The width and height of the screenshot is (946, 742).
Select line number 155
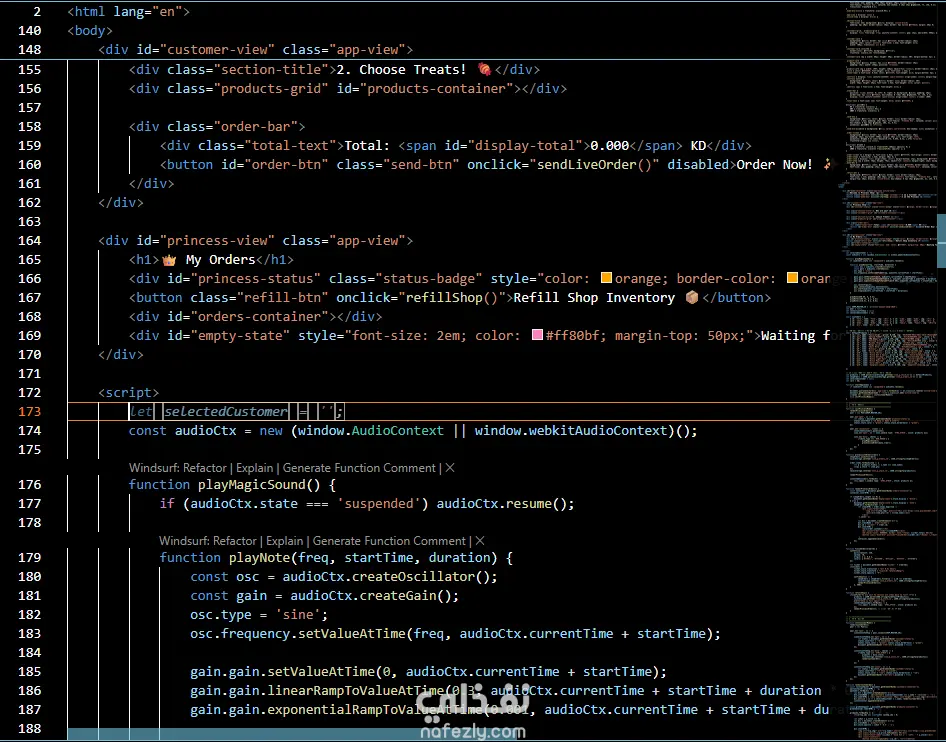click(x=30, y=69)
